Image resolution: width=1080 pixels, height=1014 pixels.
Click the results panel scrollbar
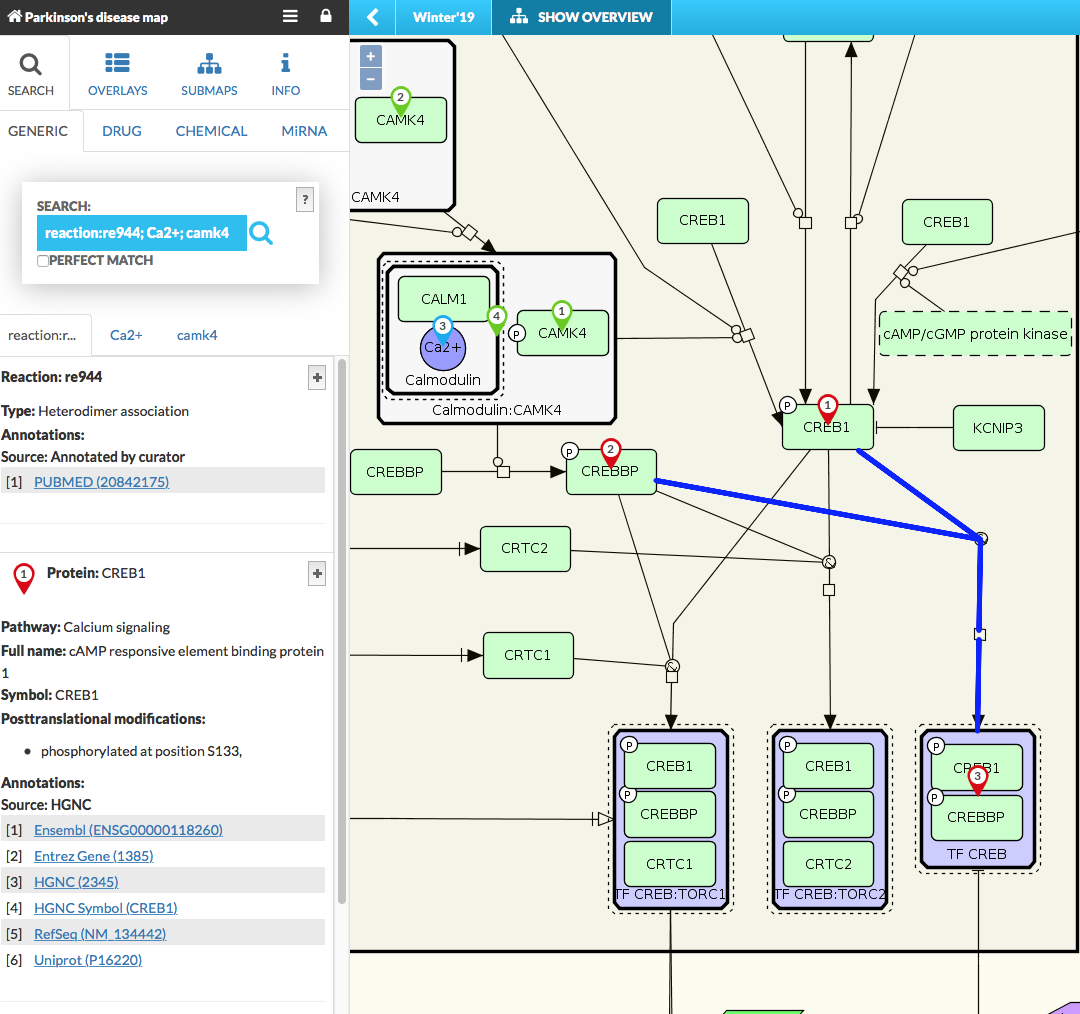pyautogui.click(x=341, y=630)
